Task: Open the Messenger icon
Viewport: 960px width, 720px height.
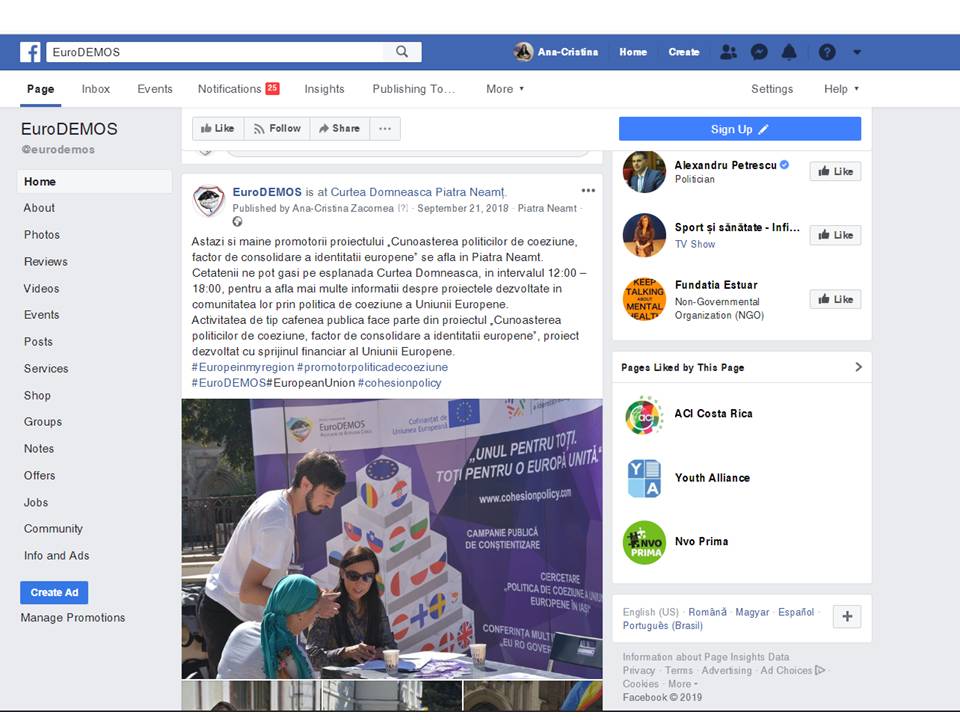Action: (x=759, y=52)
